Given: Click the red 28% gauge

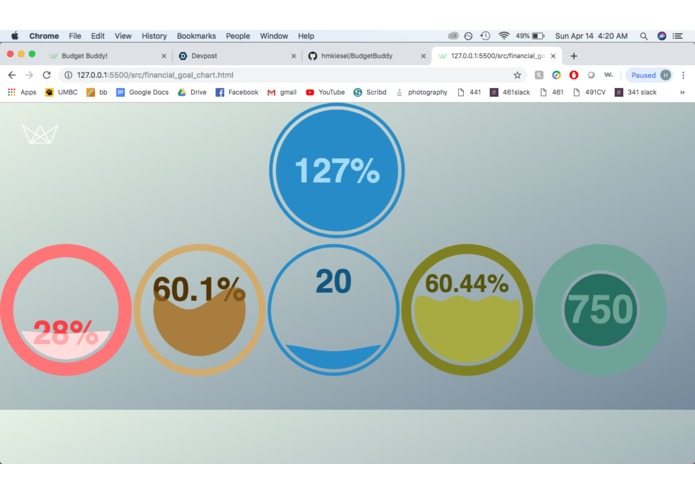Looking at the screenshot, I should pos(66,310).
